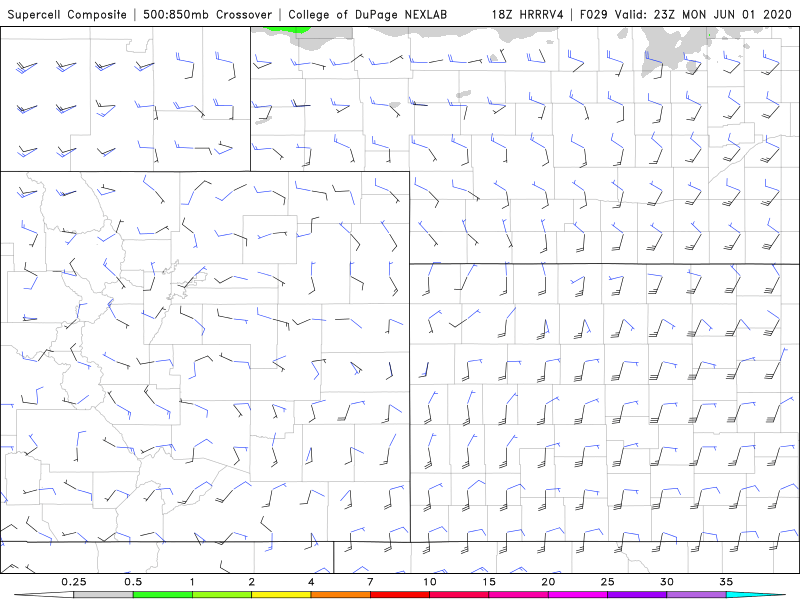Screen dimensions: 800x600
Task: Select the color swatch between 10 and 15
Action: [459, 595]
